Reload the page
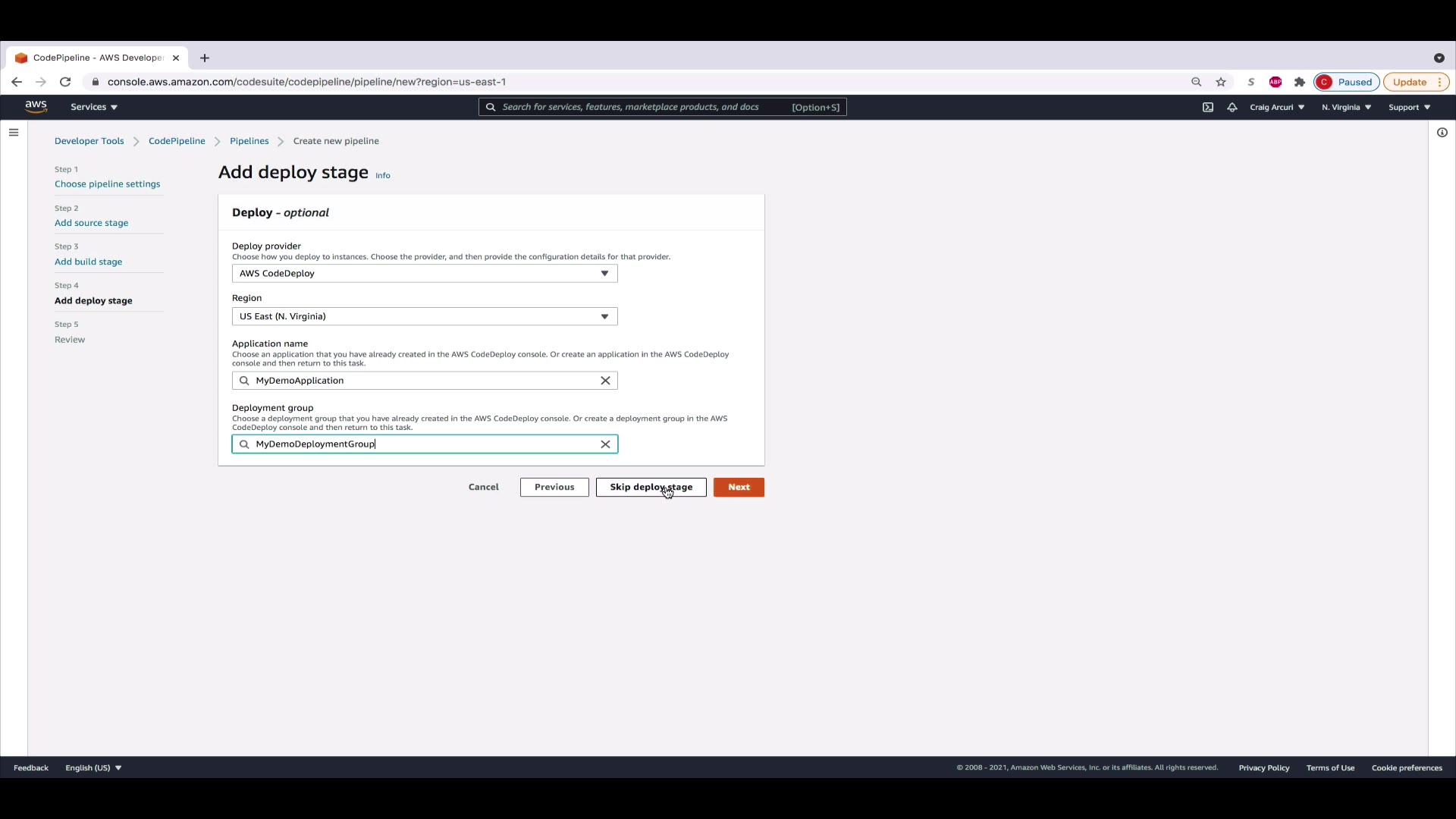This screenshot has height=819, width=1456. pyautogui.click(x=65, y=82)
